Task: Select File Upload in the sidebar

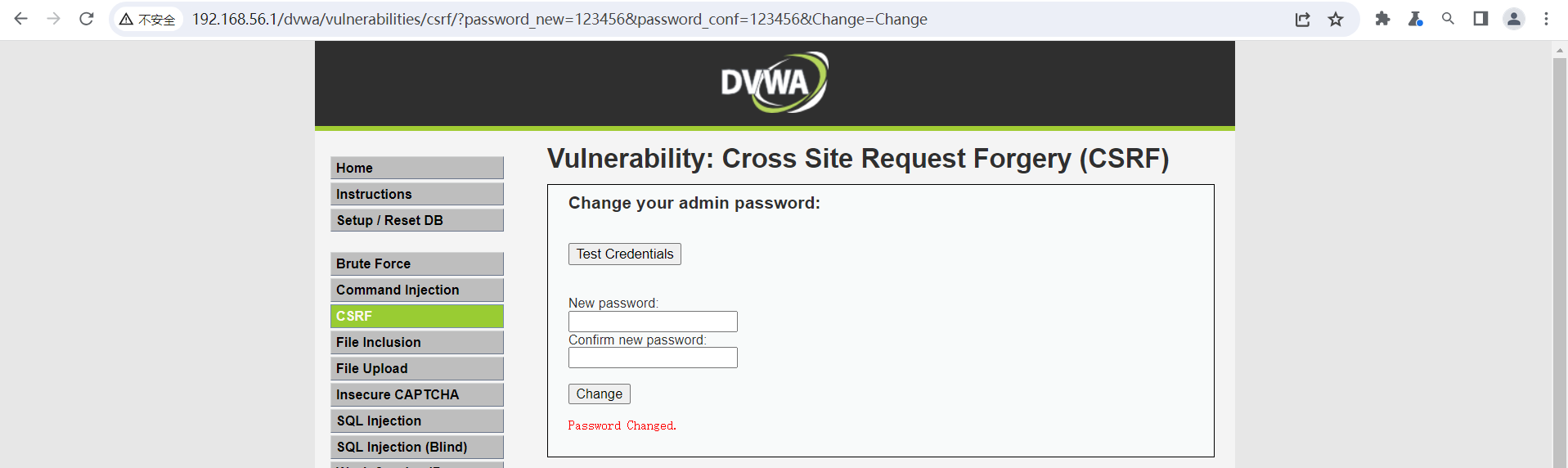Action: (x=416, y=368)
